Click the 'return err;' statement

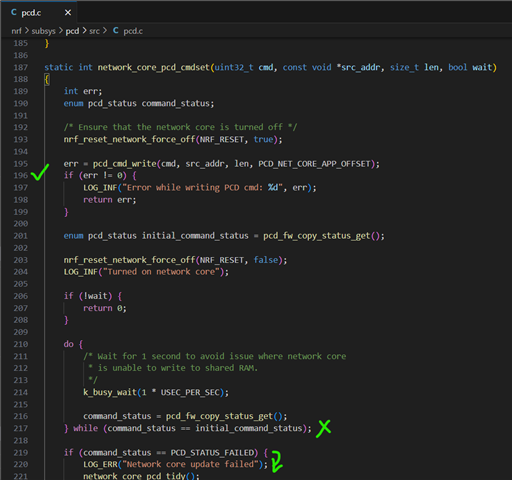point(110,200)
